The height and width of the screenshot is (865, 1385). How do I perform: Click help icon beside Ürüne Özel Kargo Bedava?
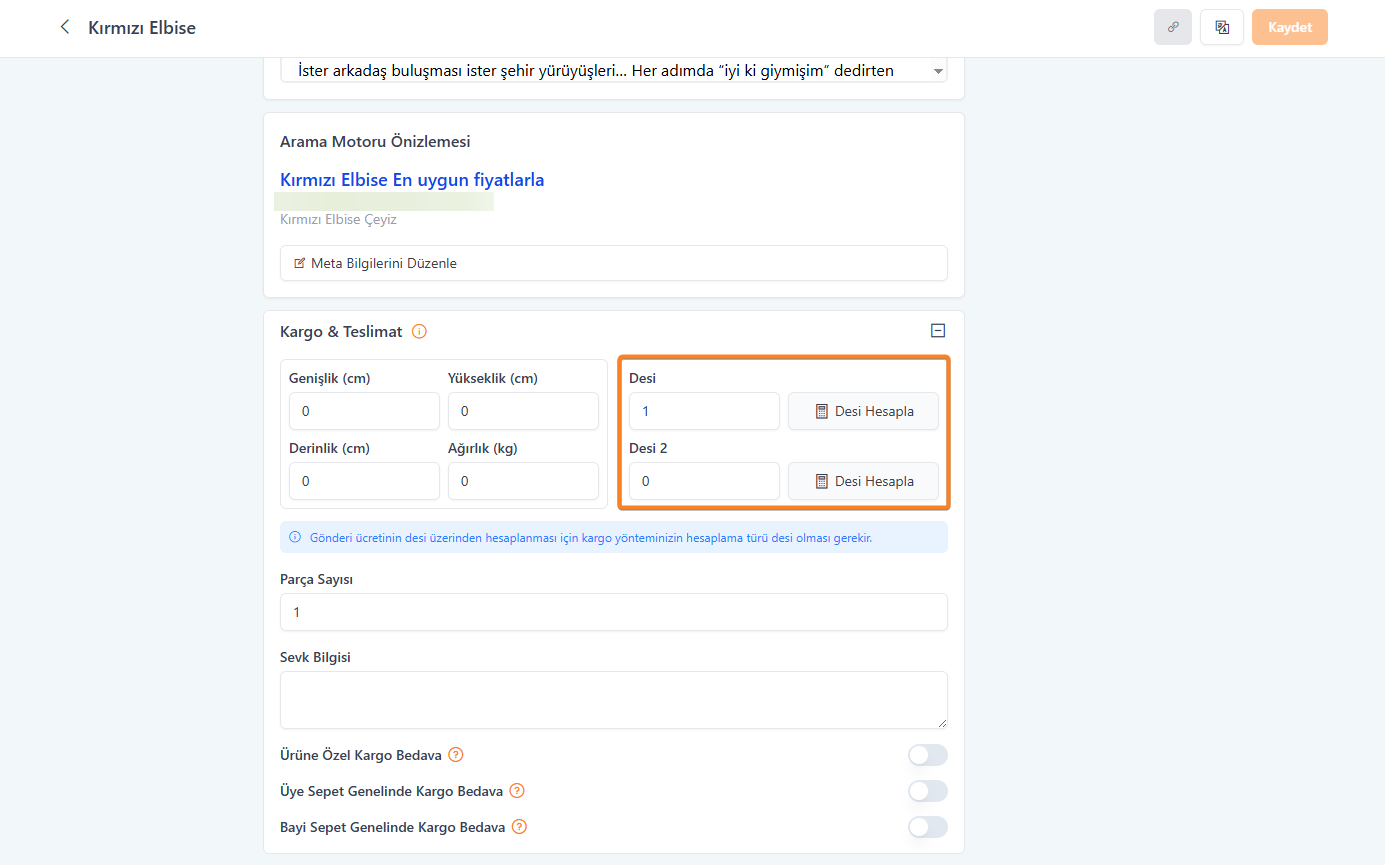point(456,755)
